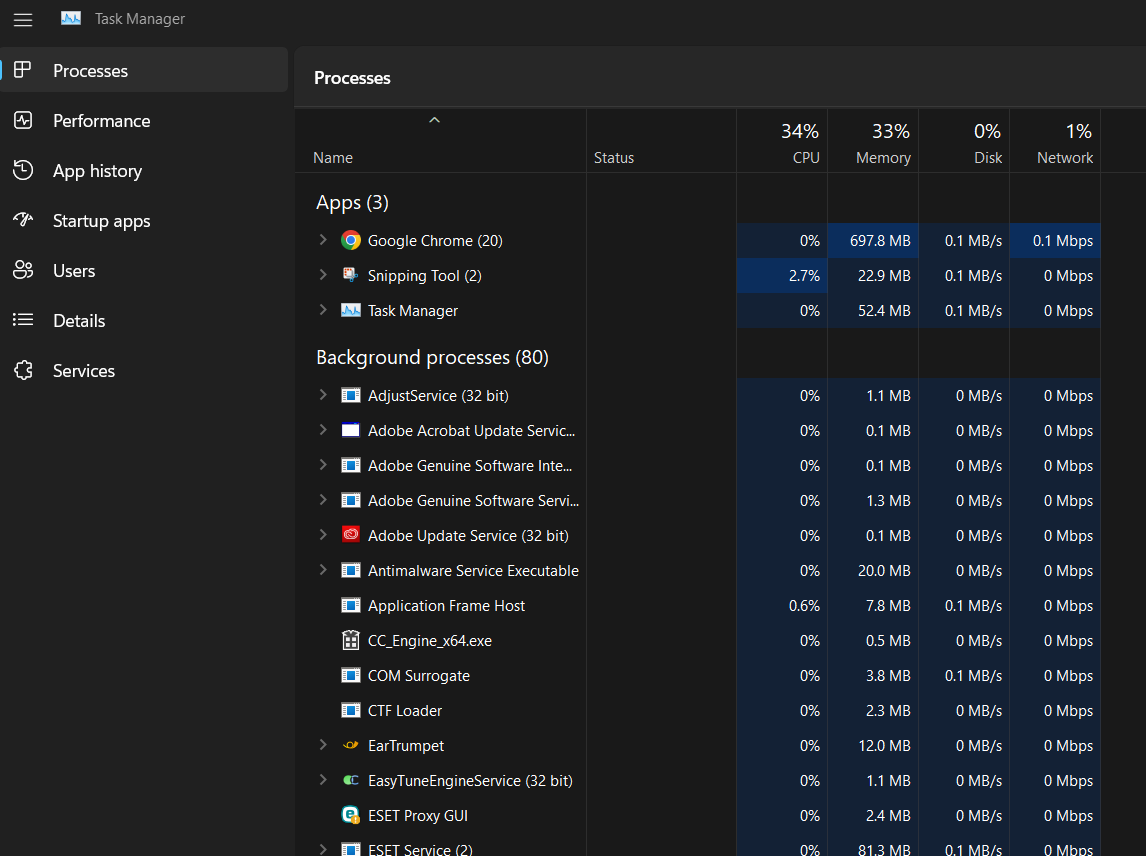Click the Application Frame Host icon
The width and height of the screenshot is (1146, 856).
click(351, 605)
